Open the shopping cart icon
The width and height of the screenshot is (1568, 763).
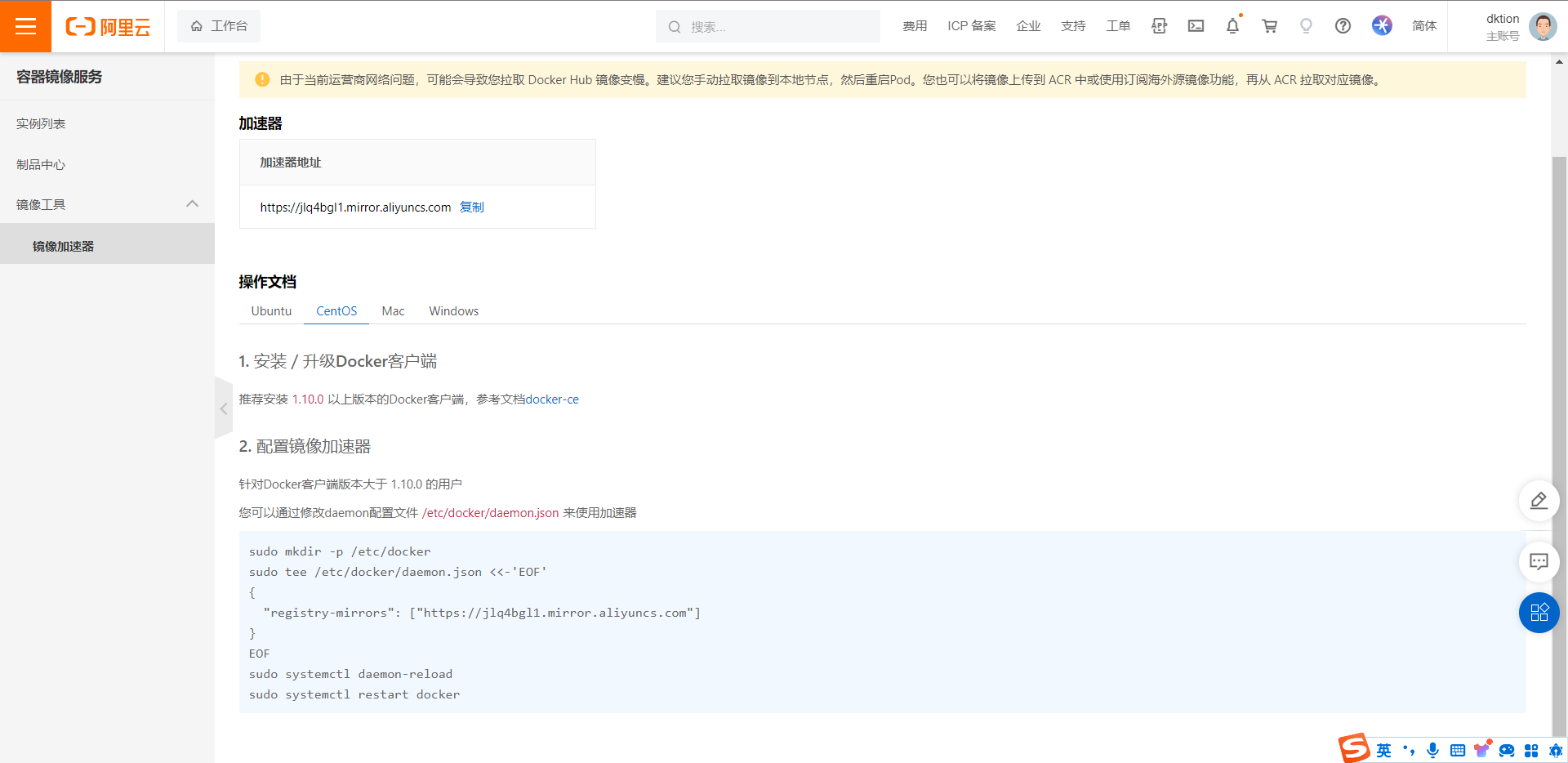(x=1269, y=26)
